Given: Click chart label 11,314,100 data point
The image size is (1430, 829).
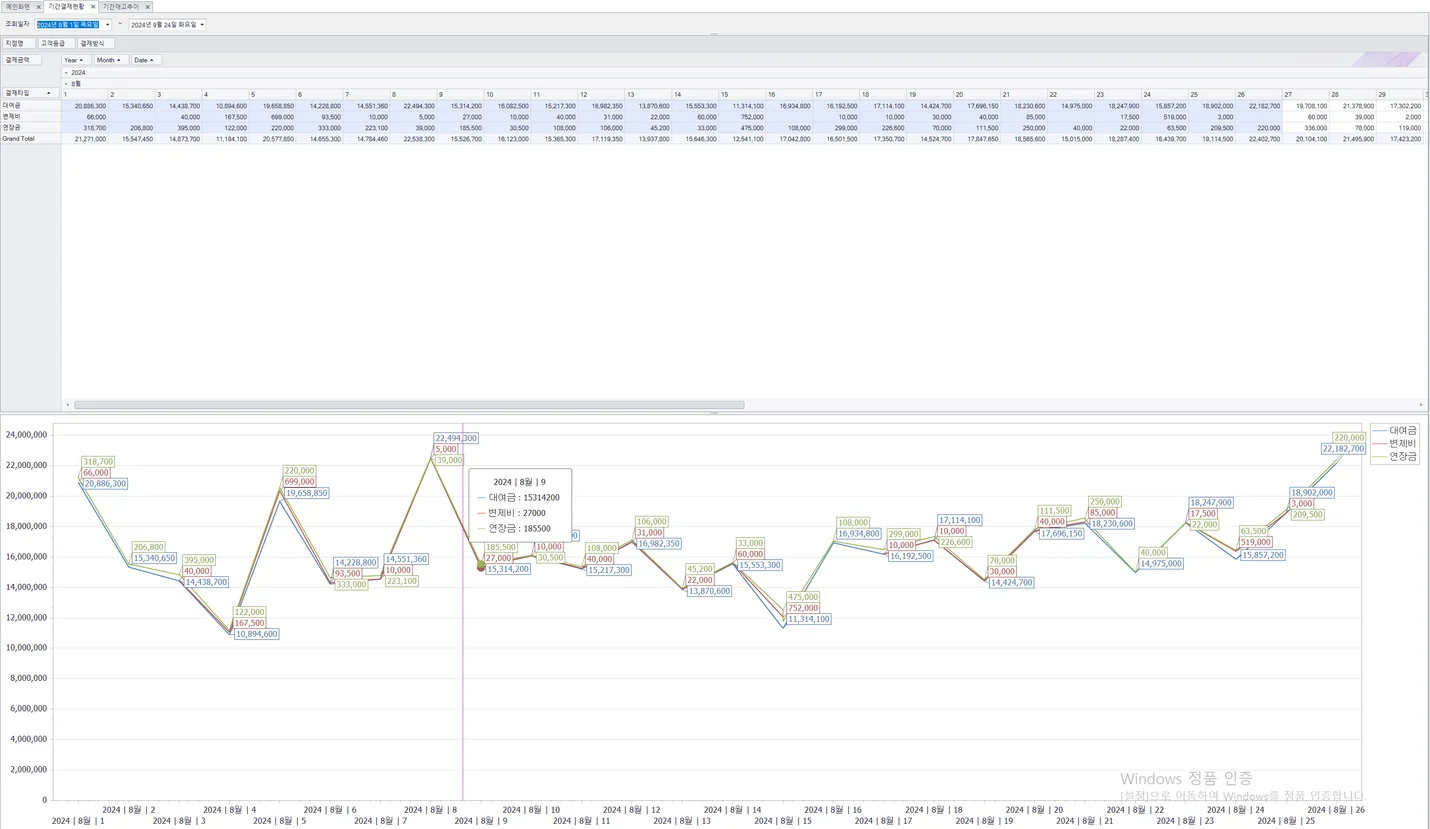Looking at the screenshot, I should click(x=808, y=619).
